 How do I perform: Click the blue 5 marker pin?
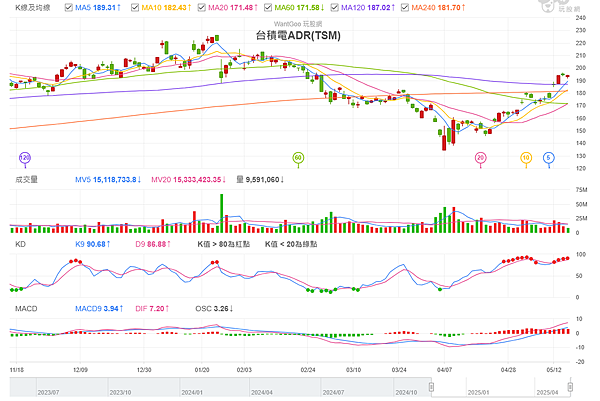click(549, 158)
